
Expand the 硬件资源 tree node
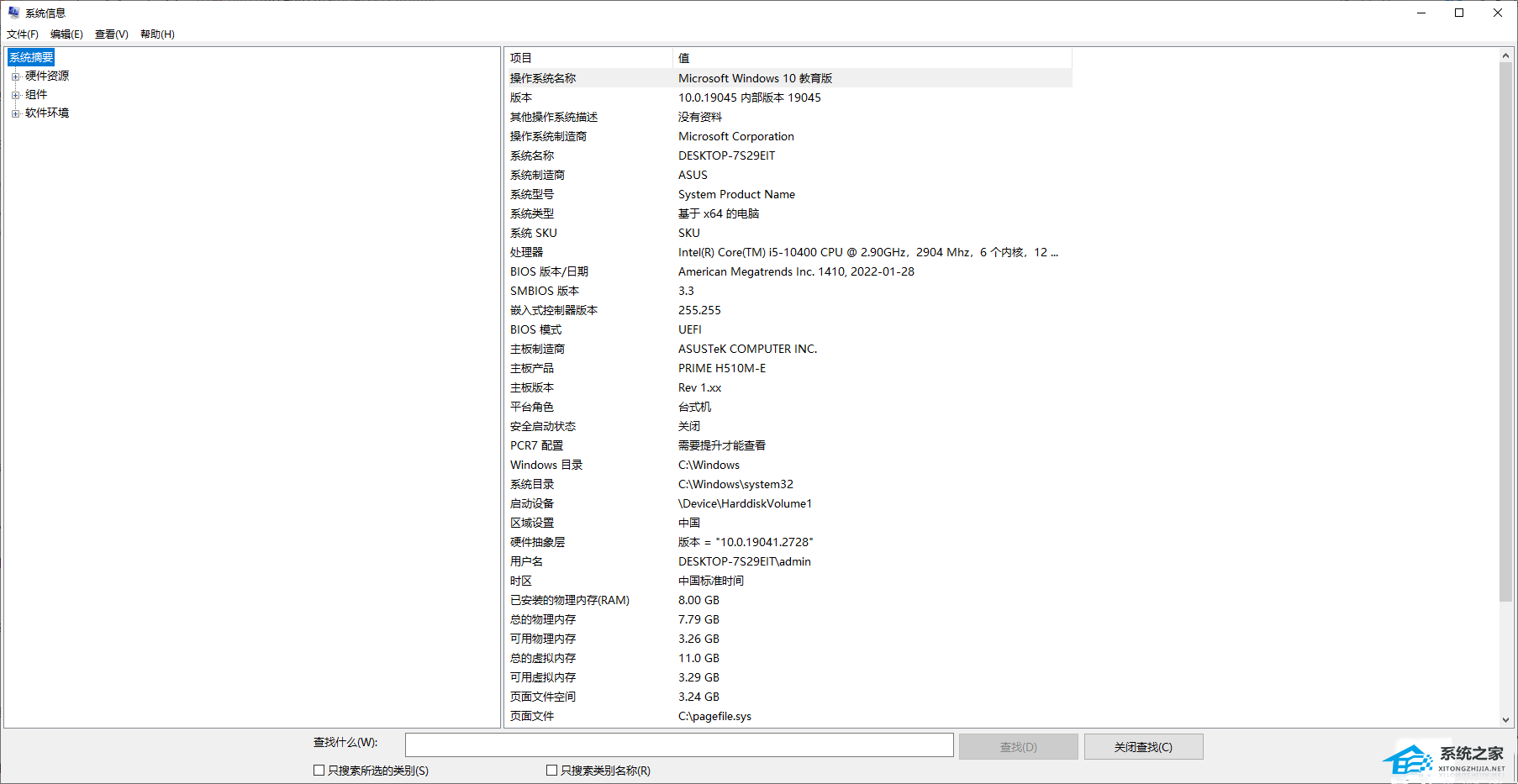tap(15, 76)
